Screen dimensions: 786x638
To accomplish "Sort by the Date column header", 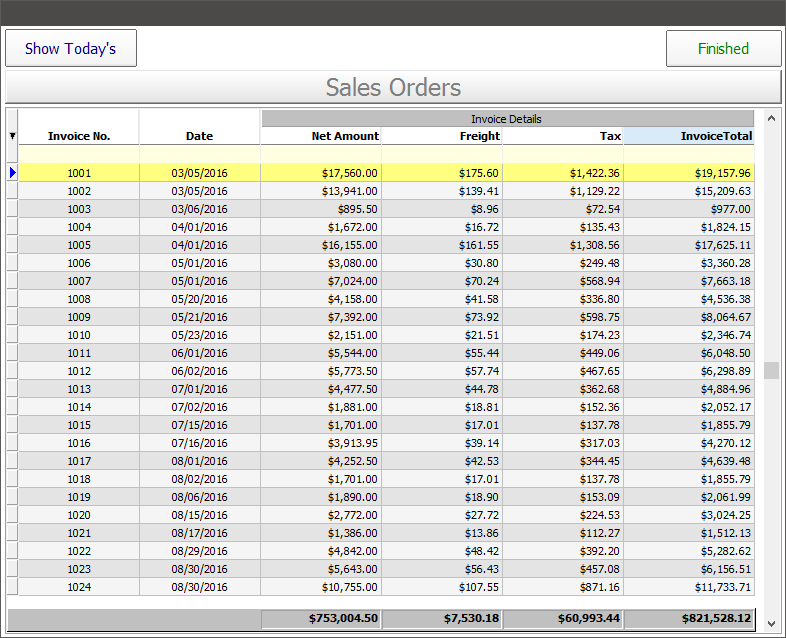I will tap(199, 136).
